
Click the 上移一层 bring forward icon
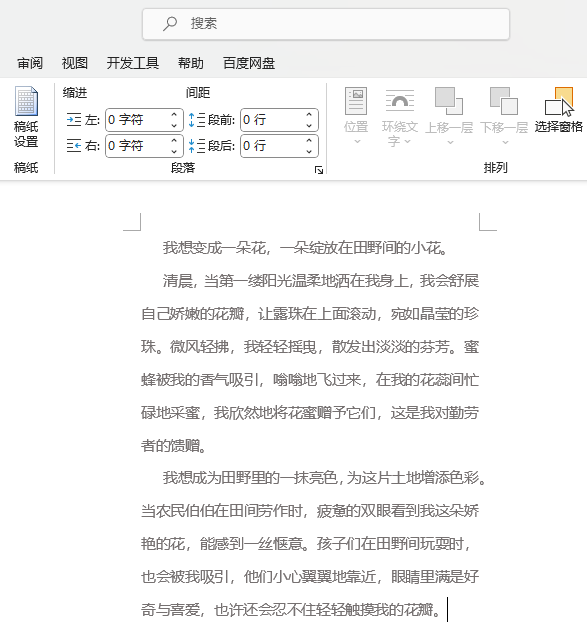tap(449, 101)
